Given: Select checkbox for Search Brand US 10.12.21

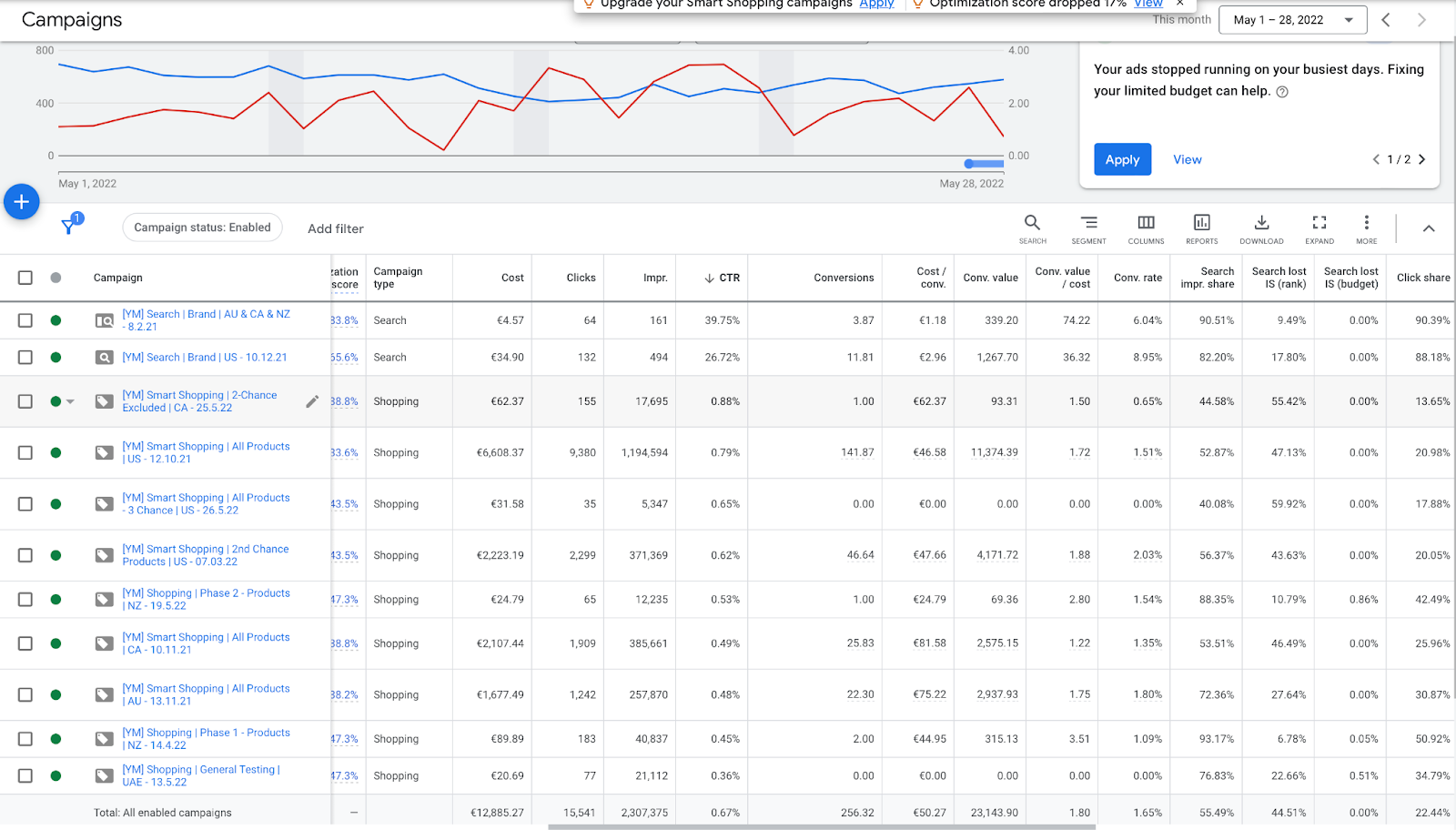Looking at the screenshot, I should [25, 358].
